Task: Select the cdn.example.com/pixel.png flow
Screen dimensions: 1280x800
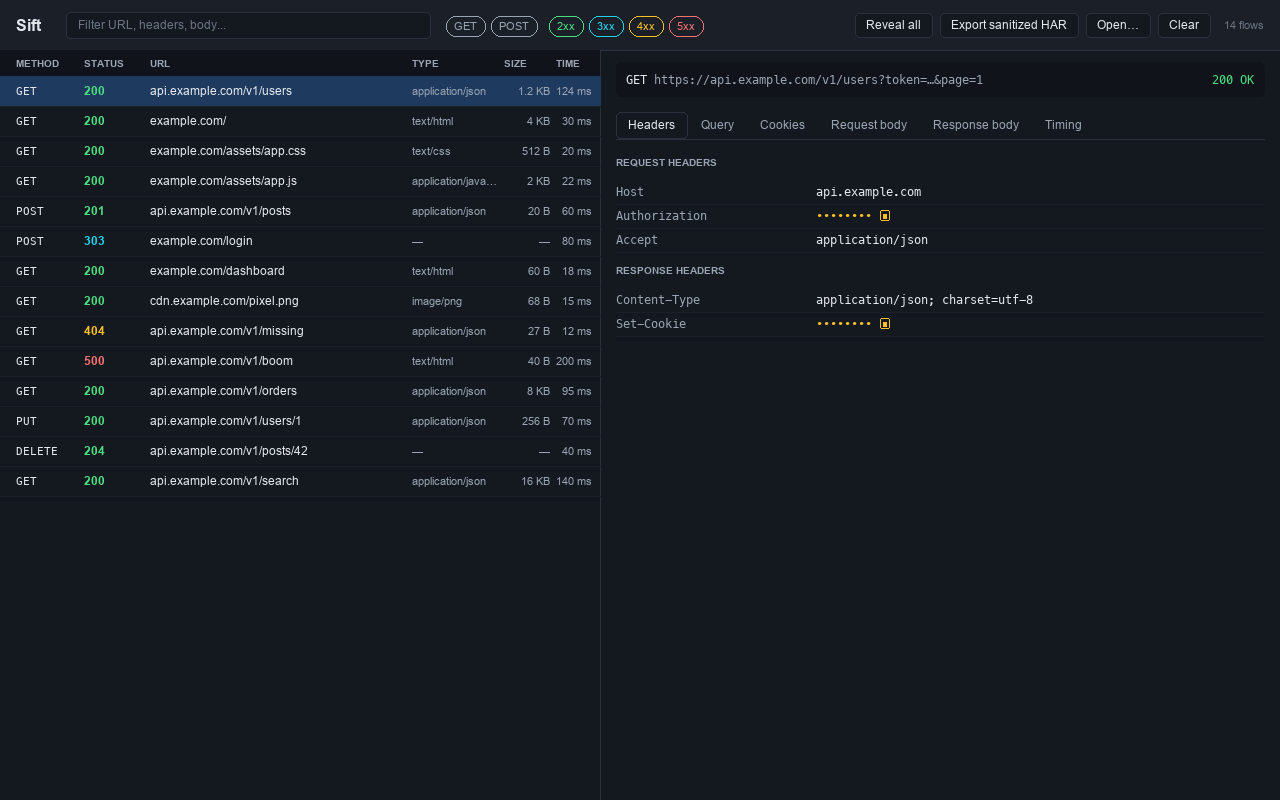Action: click(300, 301)
